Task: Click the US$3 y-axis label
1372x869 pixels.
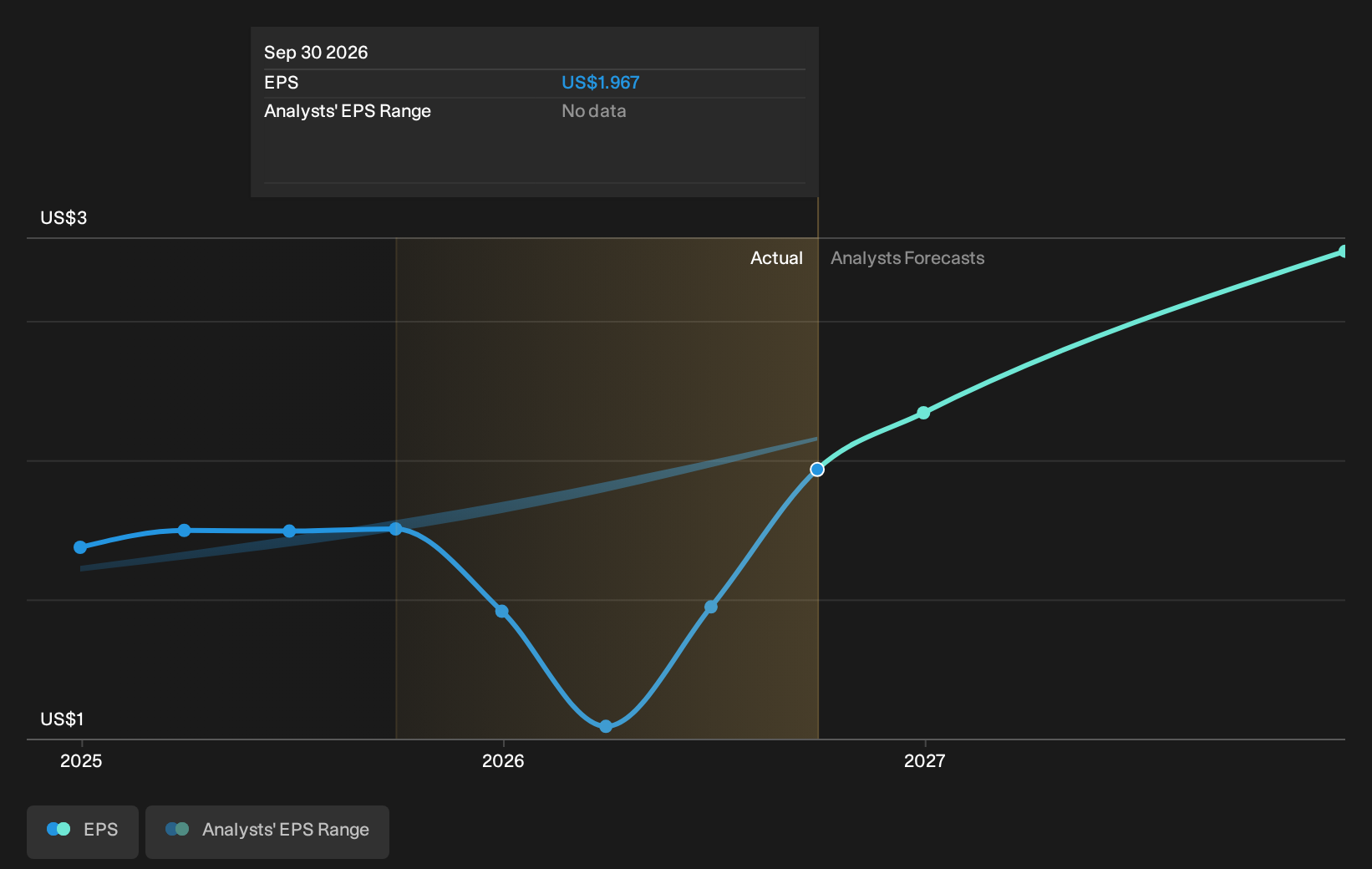Action: (x=64, y=218)
